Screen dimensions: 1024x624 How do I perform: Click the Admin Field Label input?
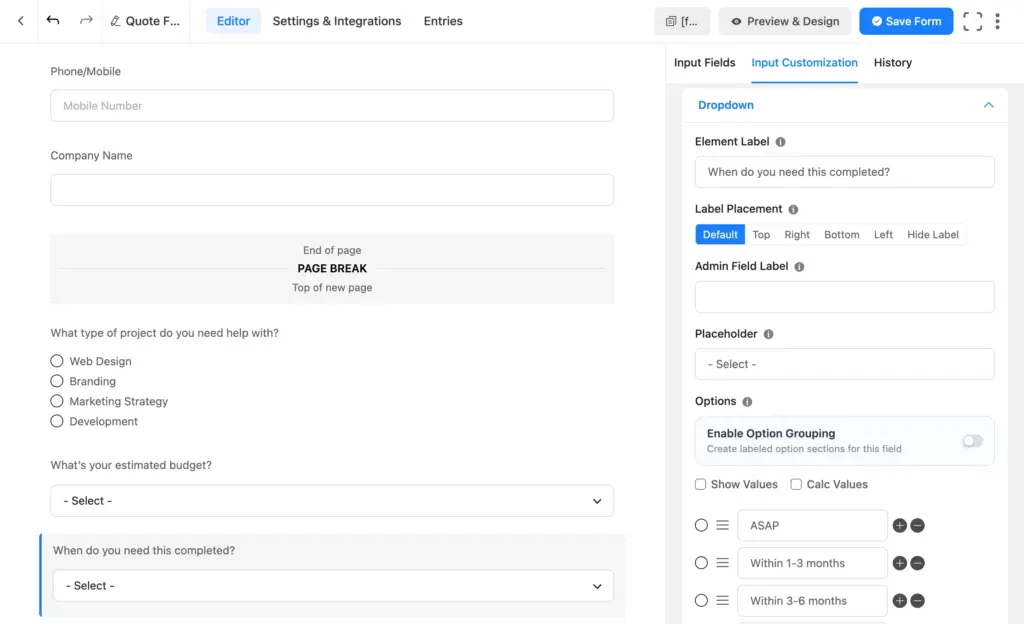click(844, 297)
